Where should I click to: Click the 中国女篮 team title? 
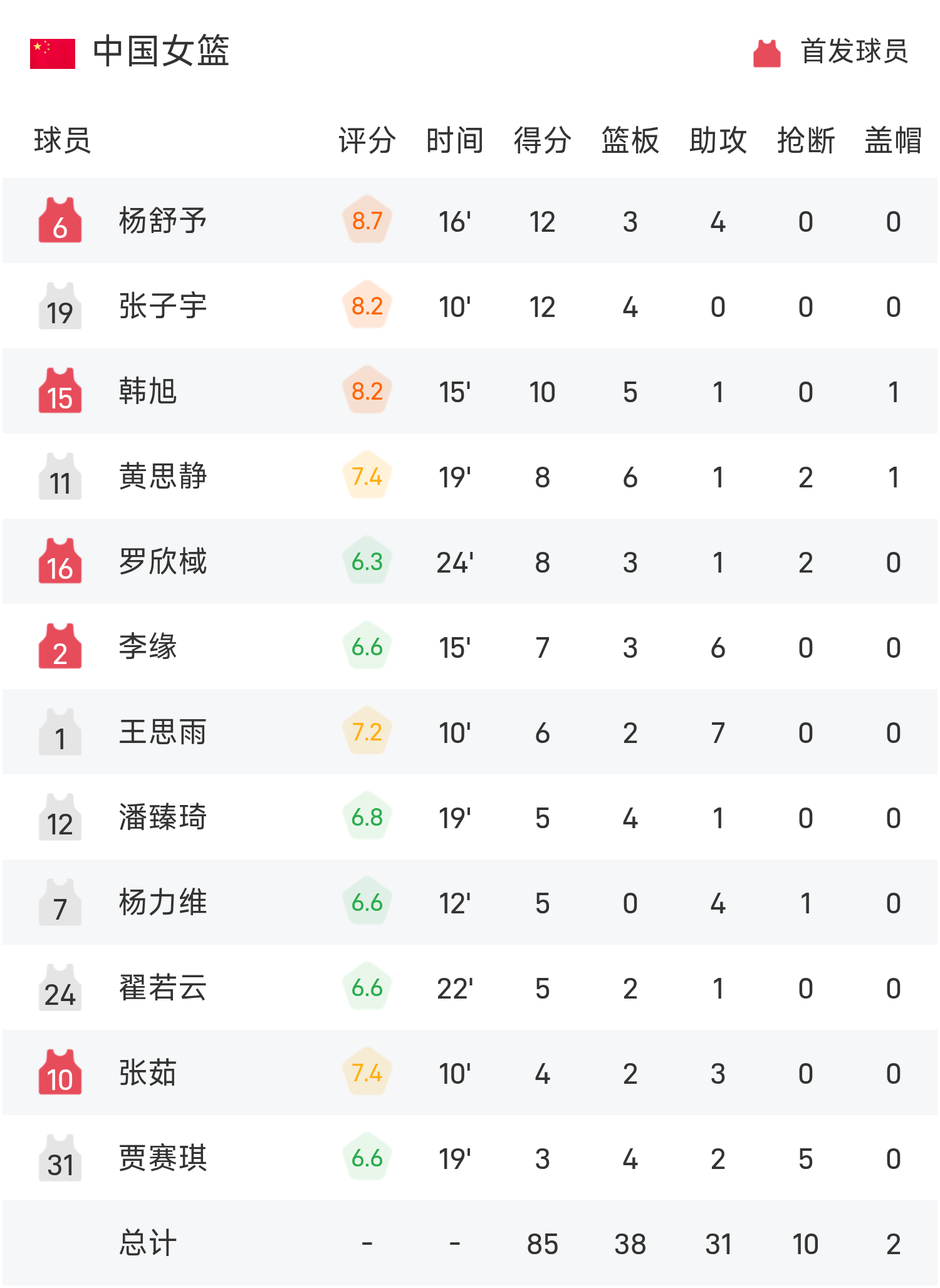[161, 51]
